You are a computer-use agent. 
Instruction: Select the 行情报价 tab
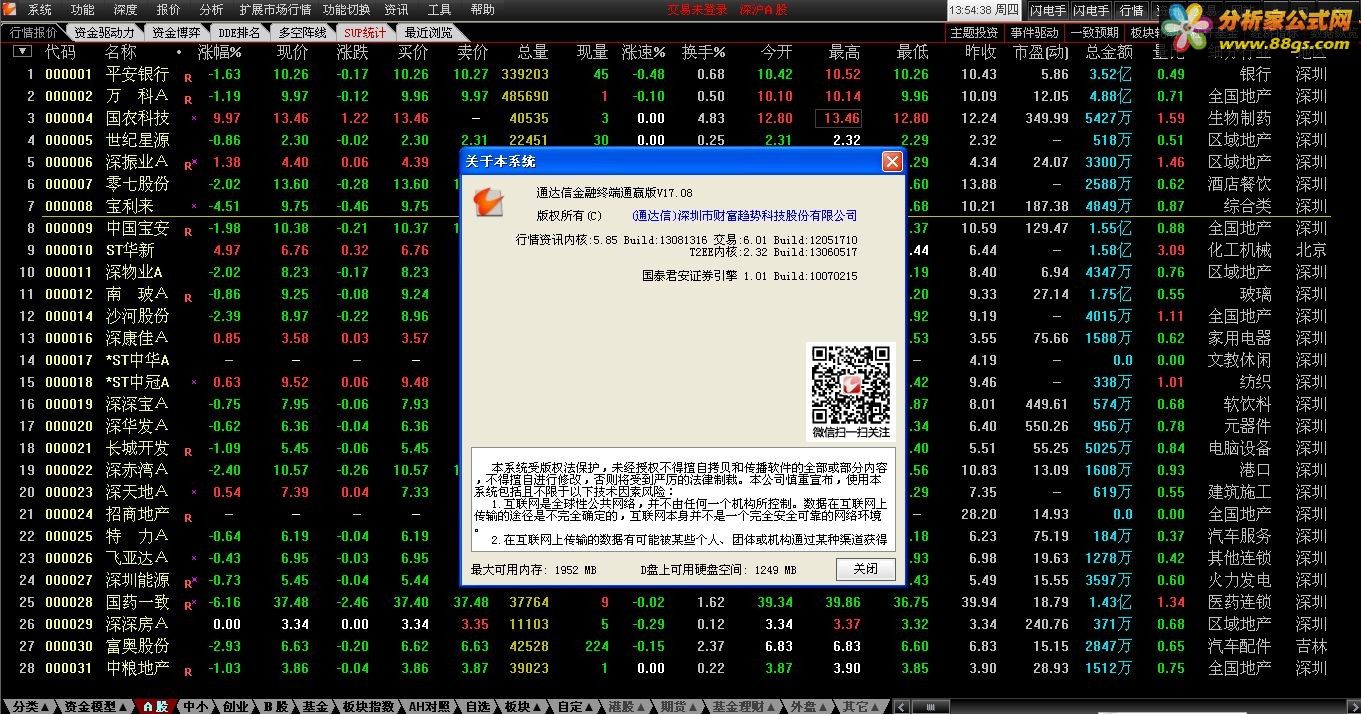tap(33, 32)
